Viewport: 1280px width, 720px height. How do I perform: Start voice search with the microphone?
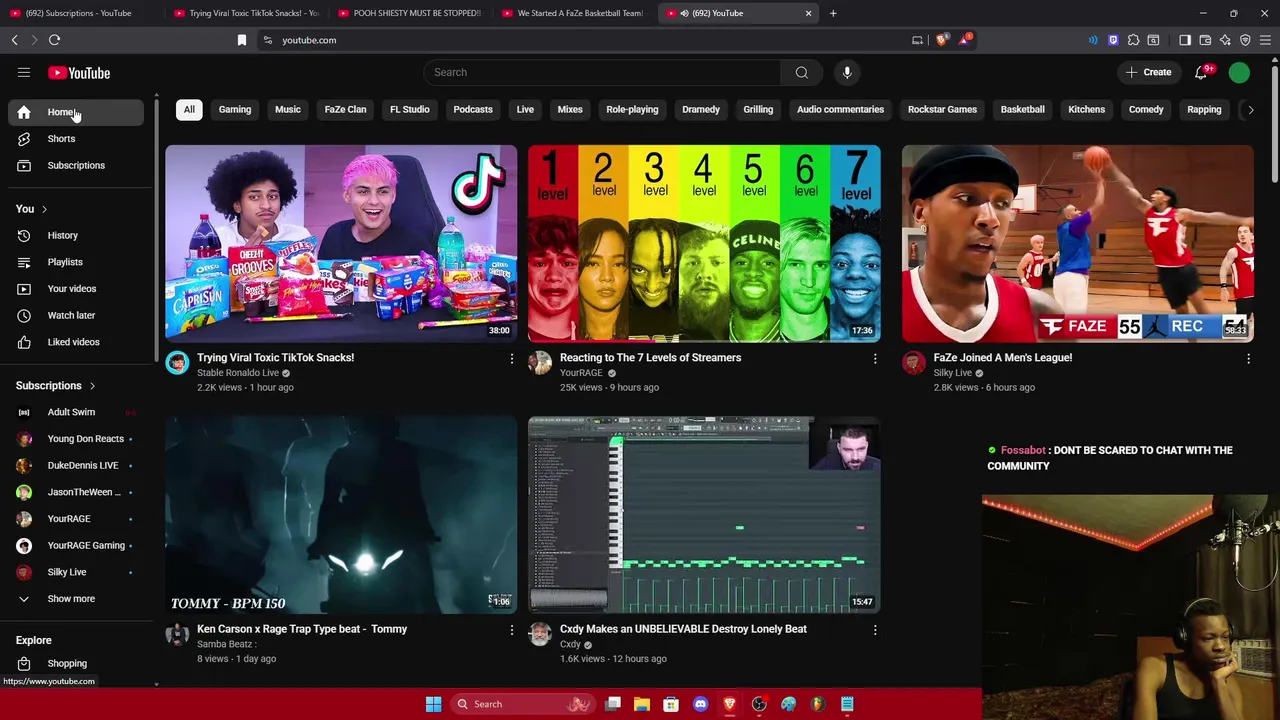pyautogui.click(x=847, y=72)
